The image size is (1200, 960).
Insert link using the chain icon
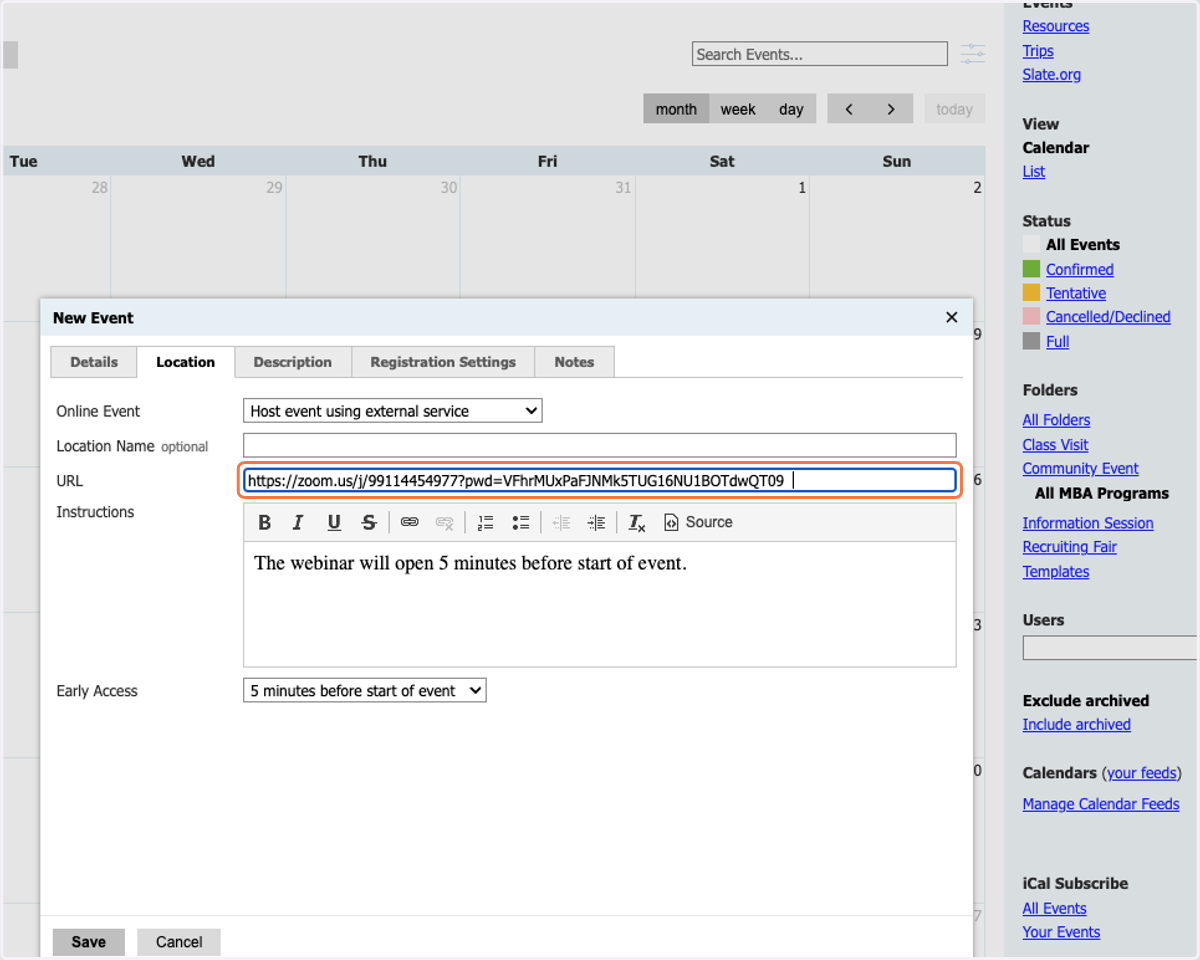(x=410, y=522)
